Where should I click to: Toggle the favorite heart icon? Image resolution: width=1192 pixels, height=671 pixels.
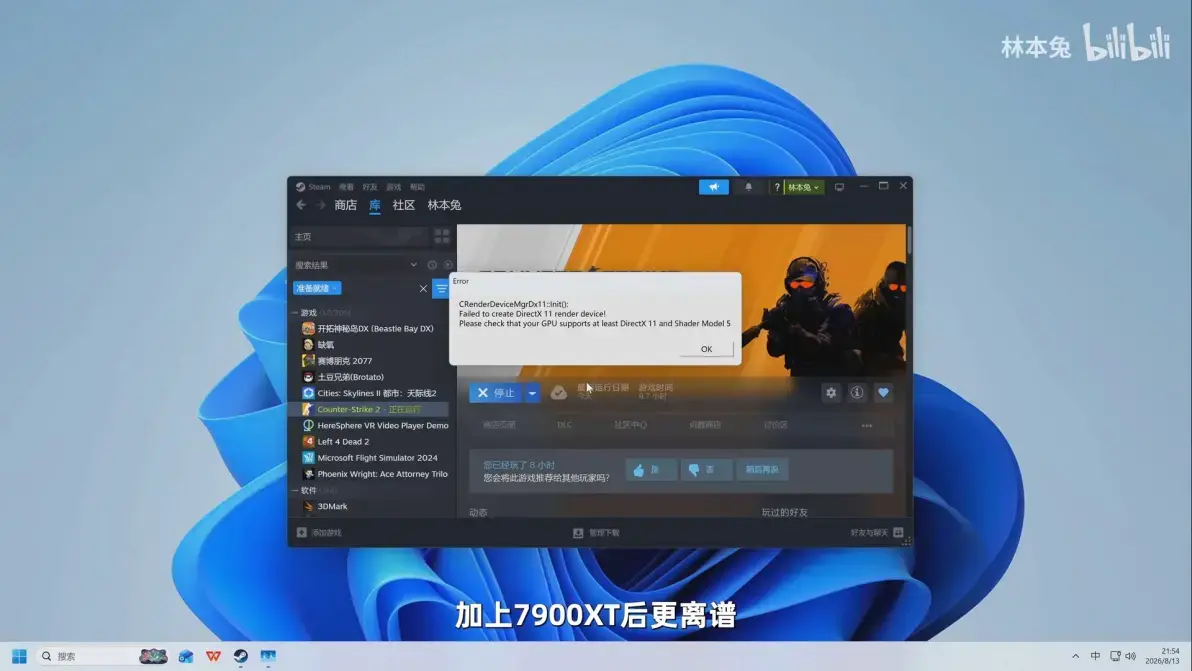pos(883,393)
